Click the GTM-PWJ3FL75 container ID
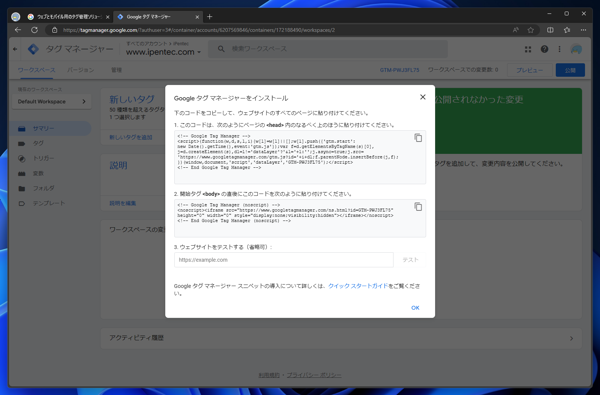The height and width of the screenshot is (395, 600). (399, 70)
